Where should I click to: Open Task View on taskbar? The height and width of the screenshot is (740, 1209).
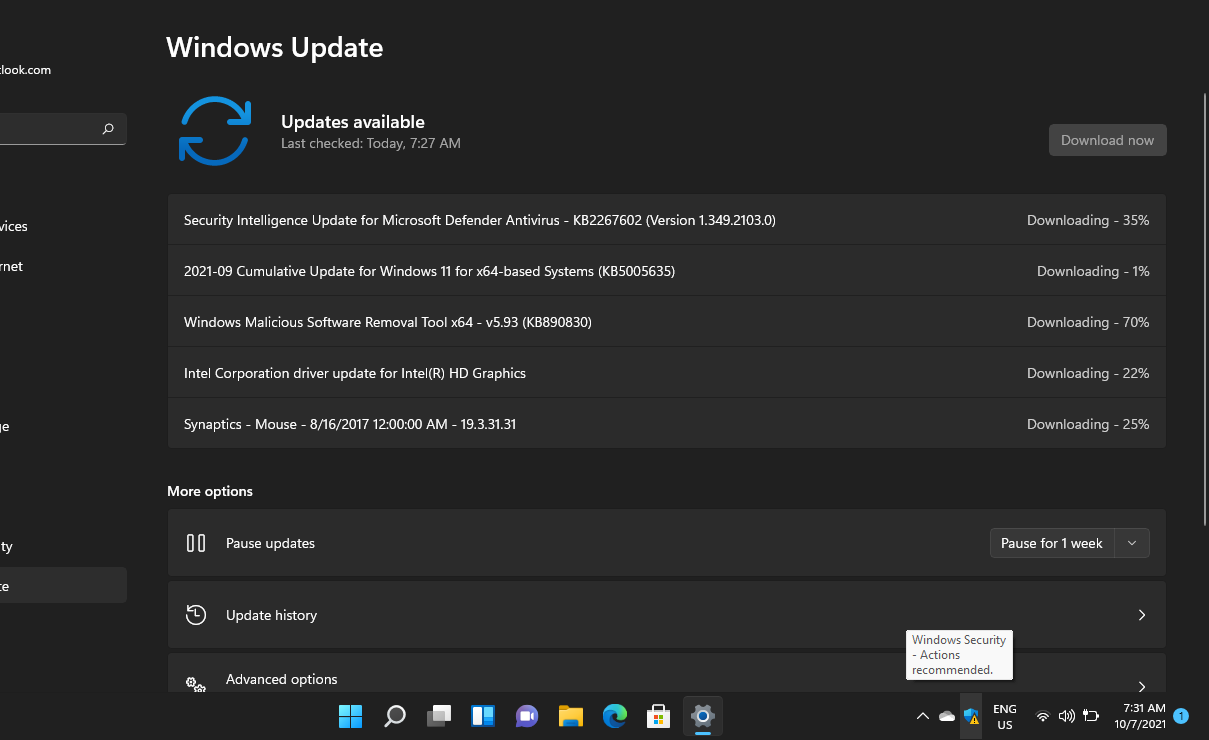[x=439, y=716]
